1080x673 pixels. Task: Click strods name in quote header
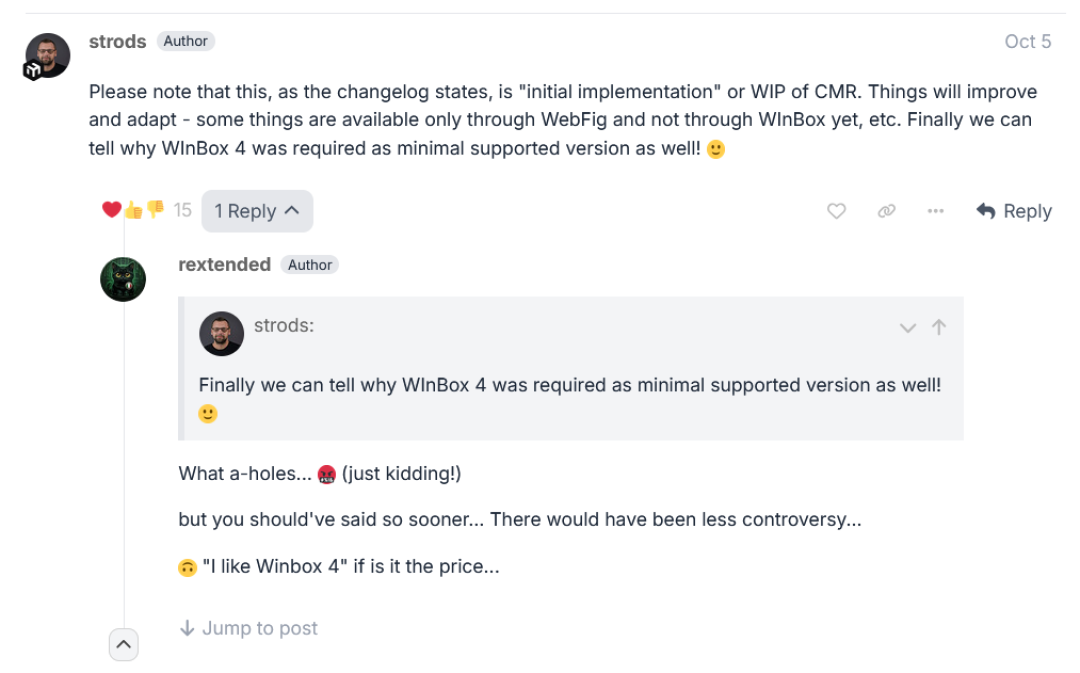coord(284,325)
